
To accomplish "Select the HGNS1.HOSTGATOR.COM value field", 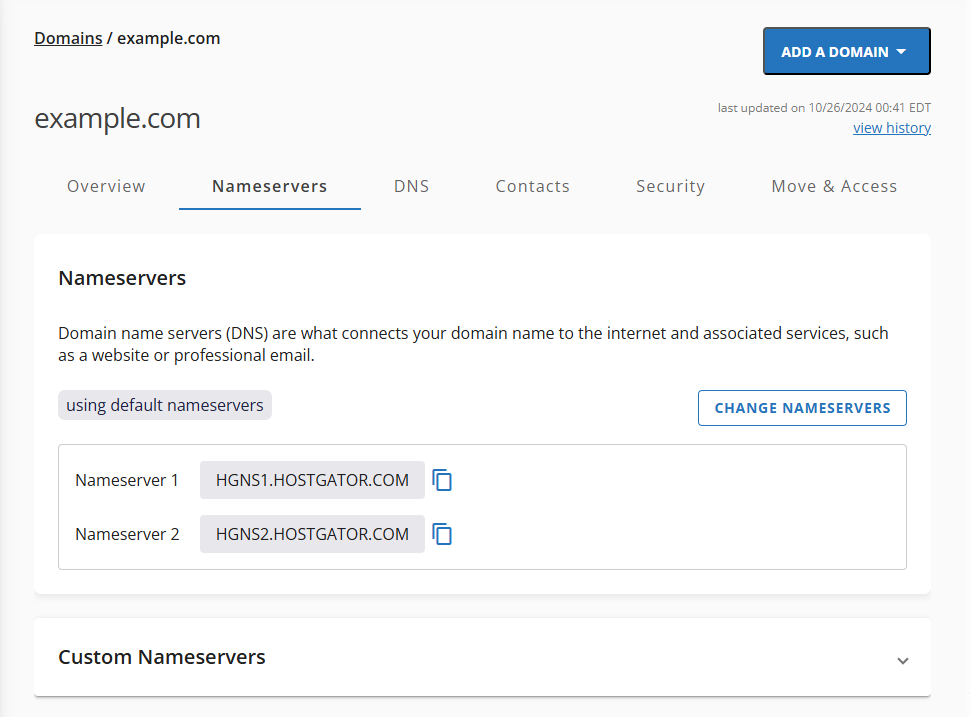I will tap(312, 480).
